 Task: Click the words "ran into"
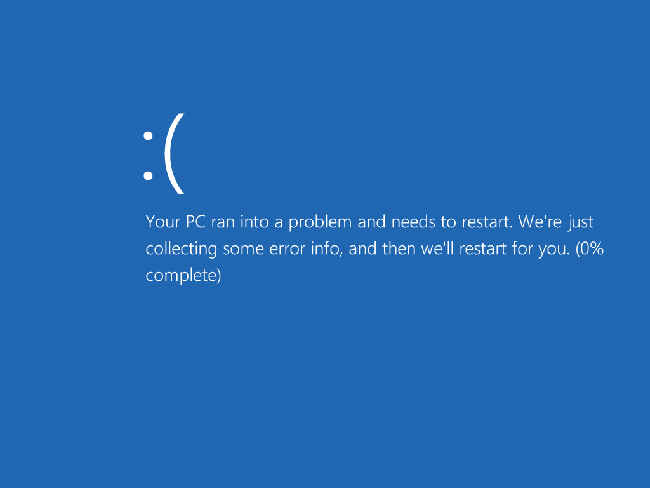pyautogui.click(x=240, y=222)
